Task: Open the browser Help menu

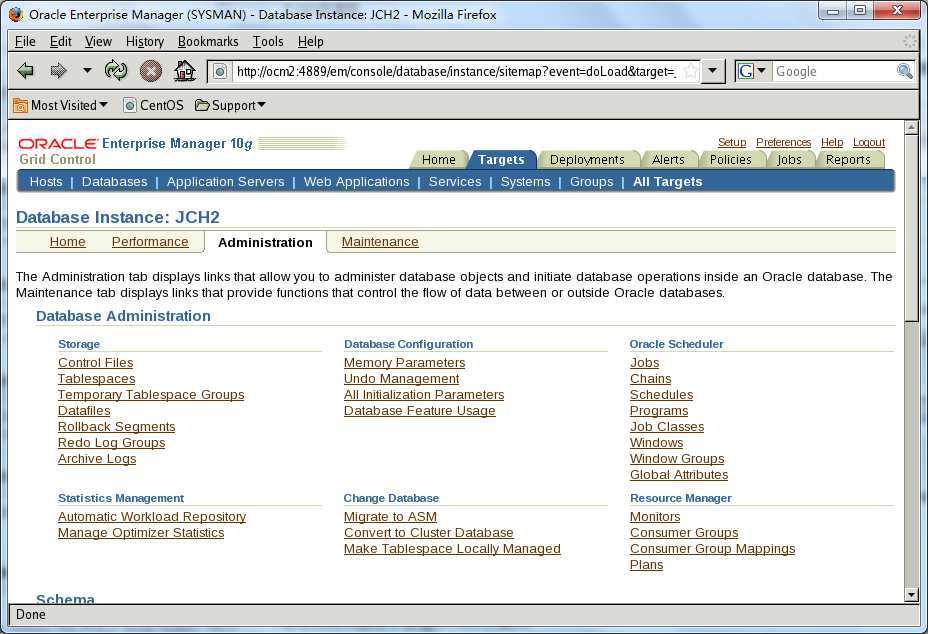Action: [310, 41]
